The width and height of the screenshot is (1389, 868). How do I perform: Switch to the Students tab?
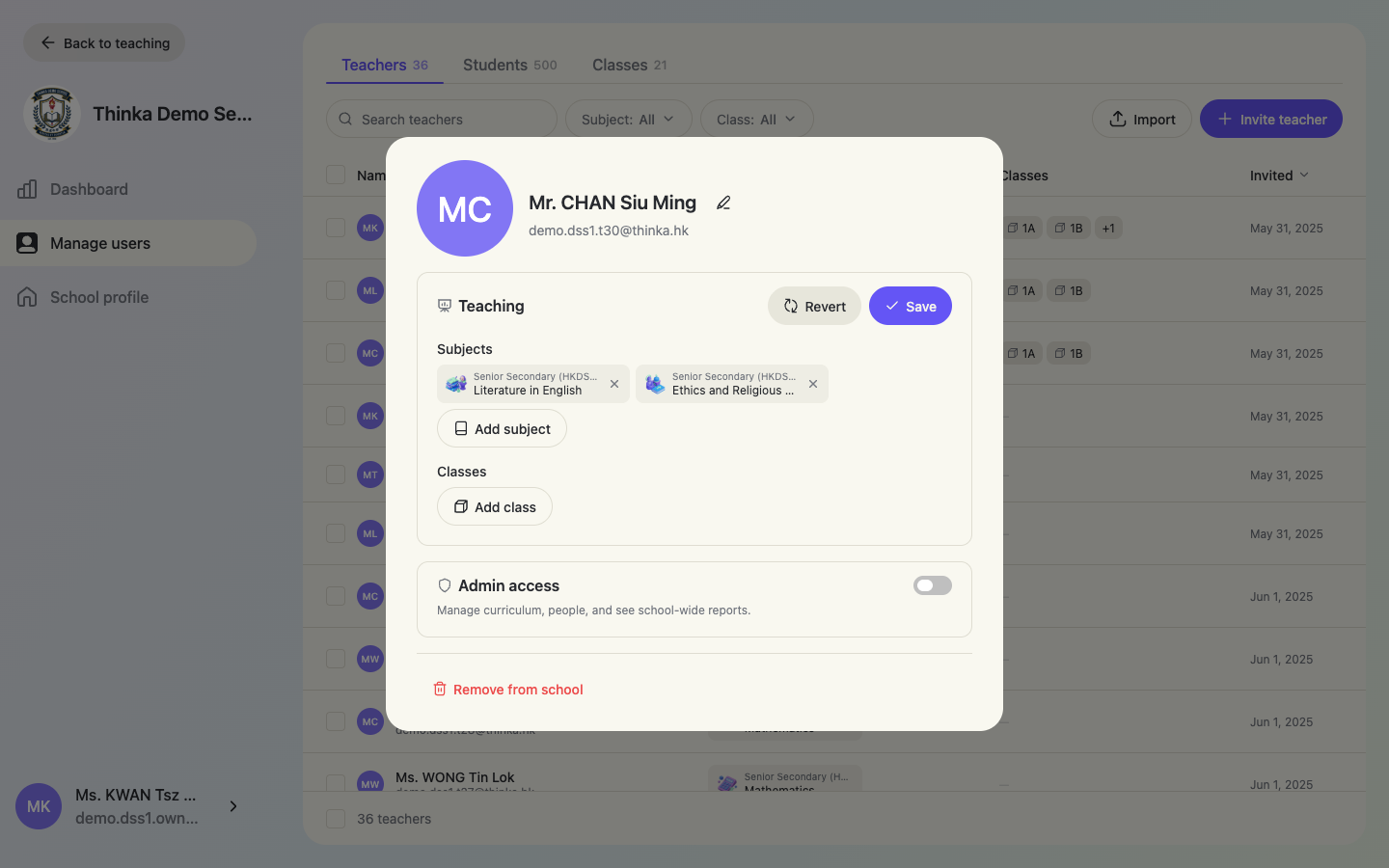tap(510, 65)
